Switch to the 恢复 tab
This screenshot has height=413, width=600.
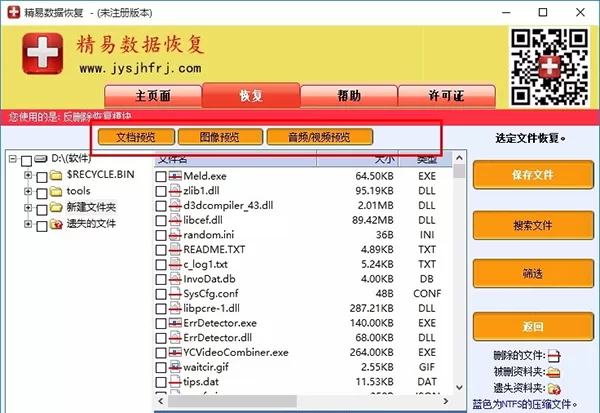[x=251, y=95]
